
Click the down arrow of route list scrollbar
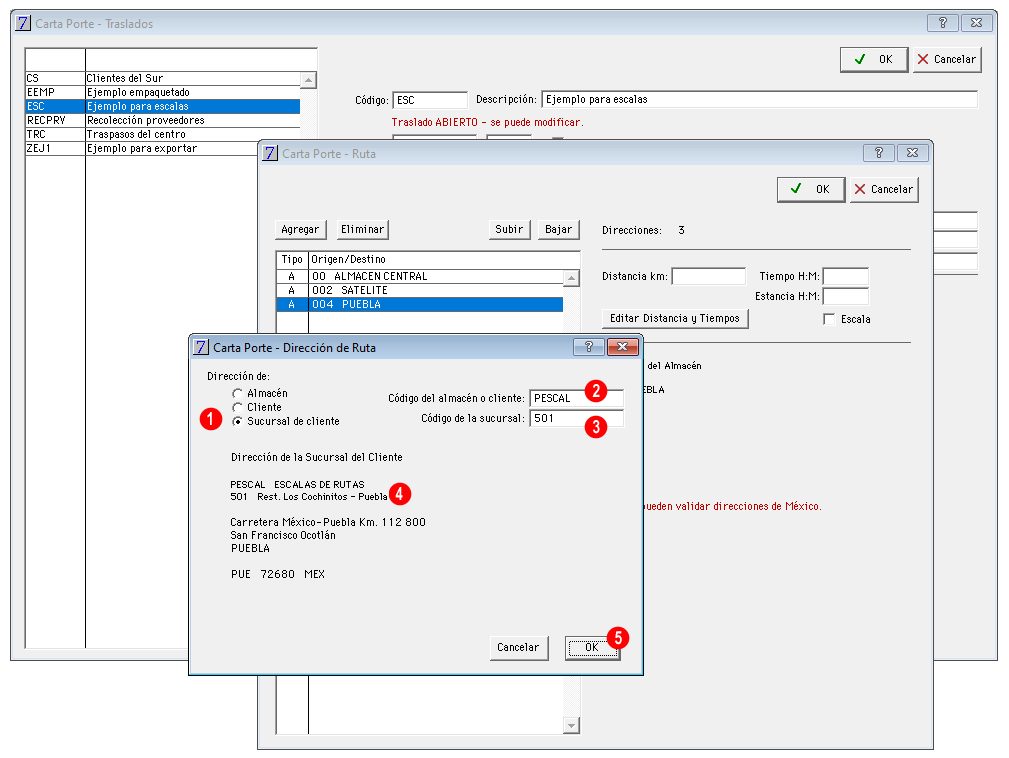click(571, 725)
